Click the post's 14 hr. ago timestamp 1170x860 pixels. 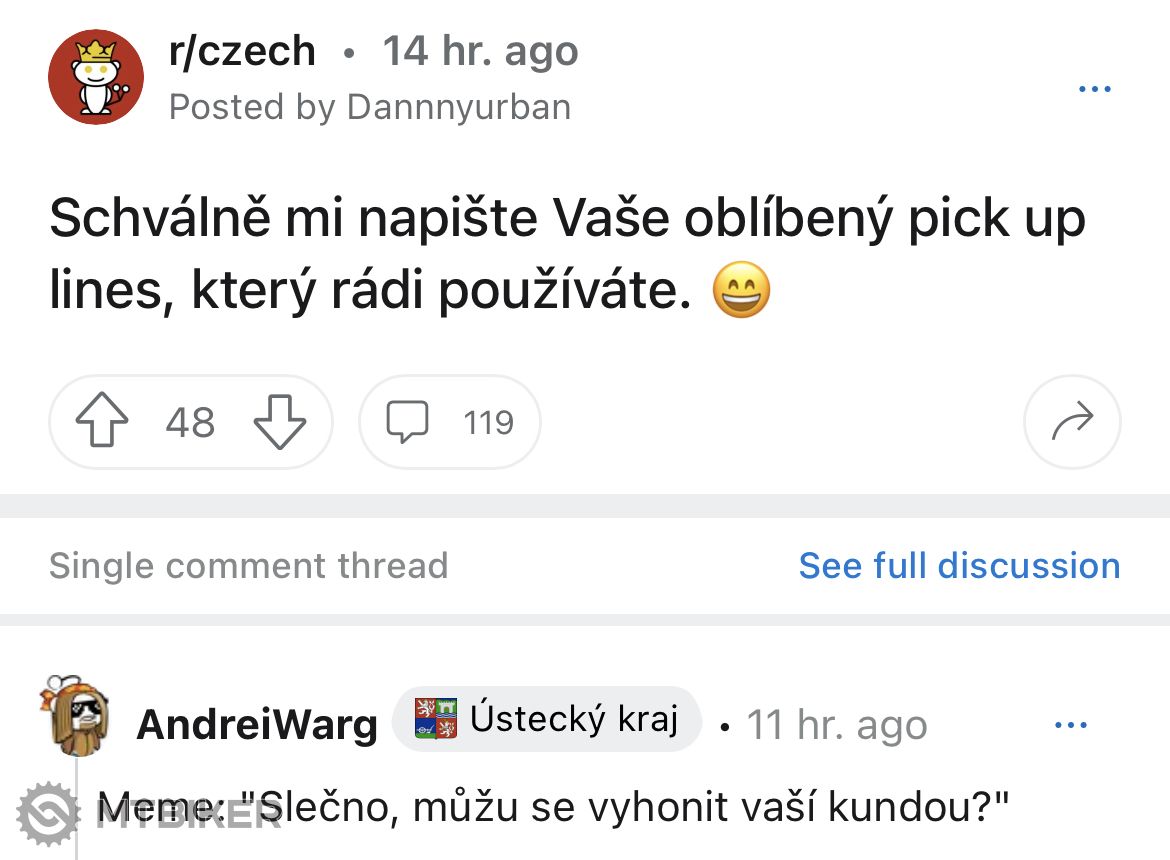click(480, 51)
